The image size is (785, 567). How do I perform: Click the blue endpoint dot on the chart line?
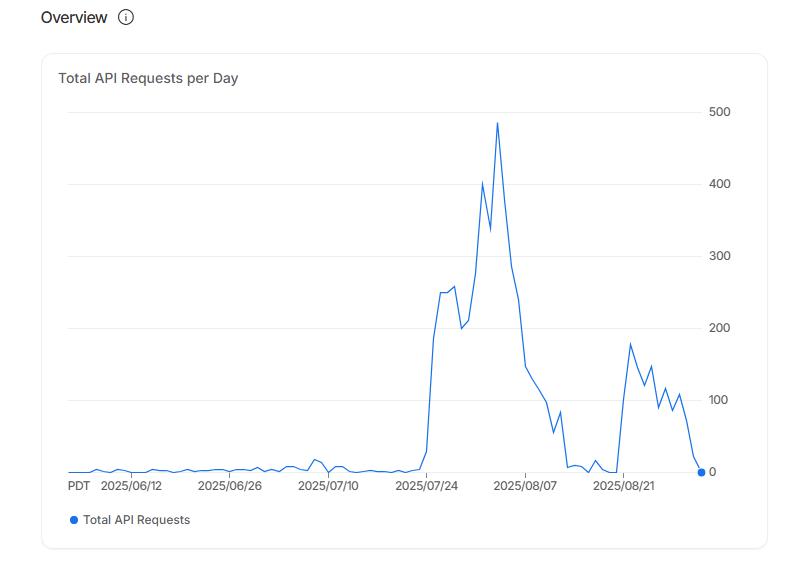click(x=701, y=472)
